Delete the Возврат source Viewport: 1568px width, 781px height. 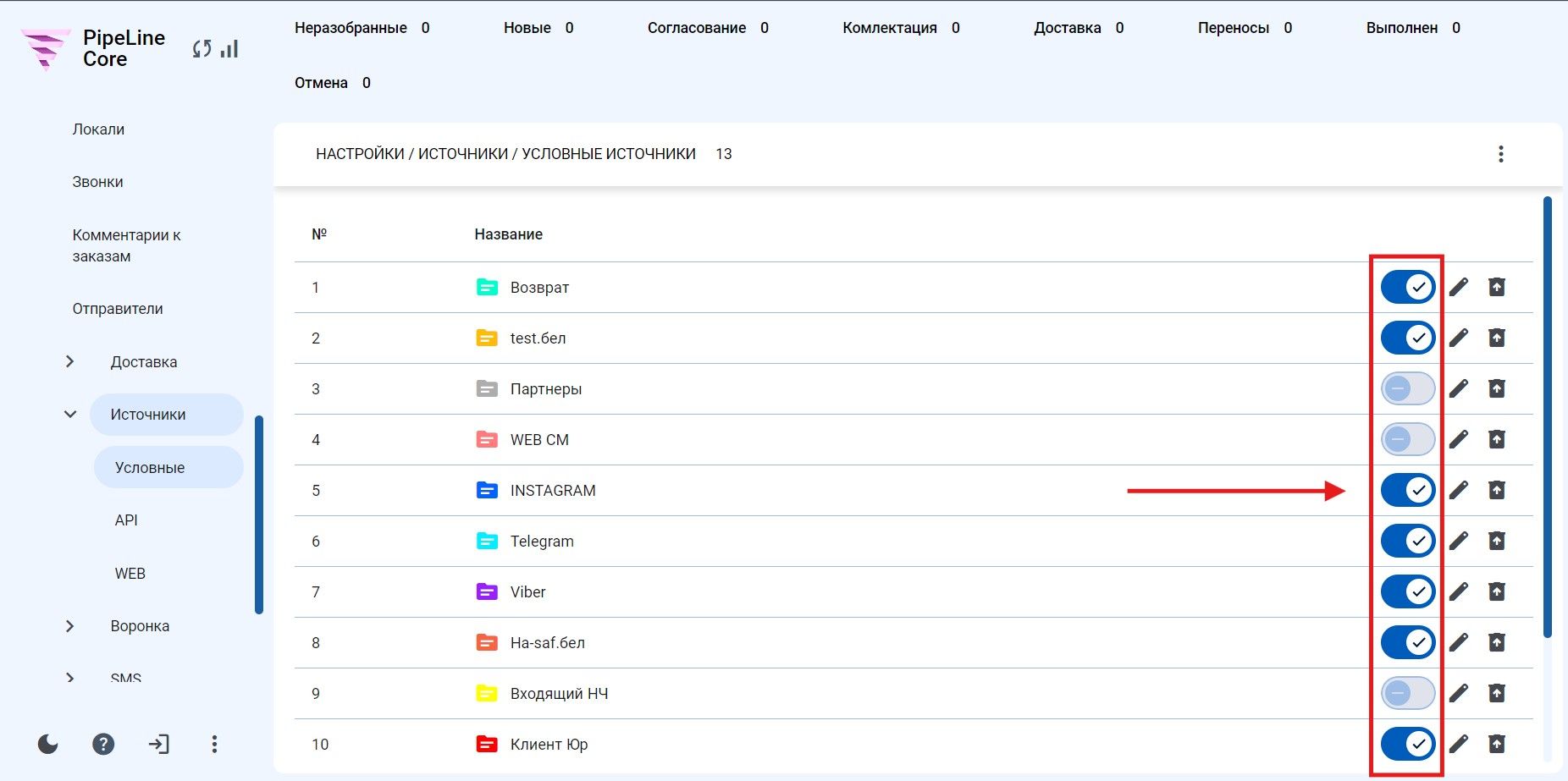pyautogui.click(x=1497, y=288)
